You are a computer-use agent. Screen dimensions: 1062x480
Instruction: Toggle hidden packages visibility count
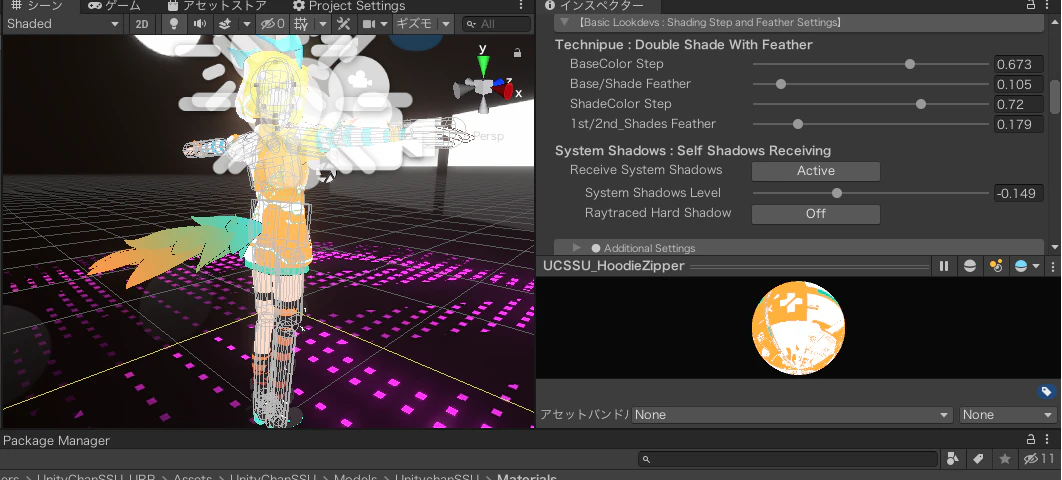pos(1039,459)
